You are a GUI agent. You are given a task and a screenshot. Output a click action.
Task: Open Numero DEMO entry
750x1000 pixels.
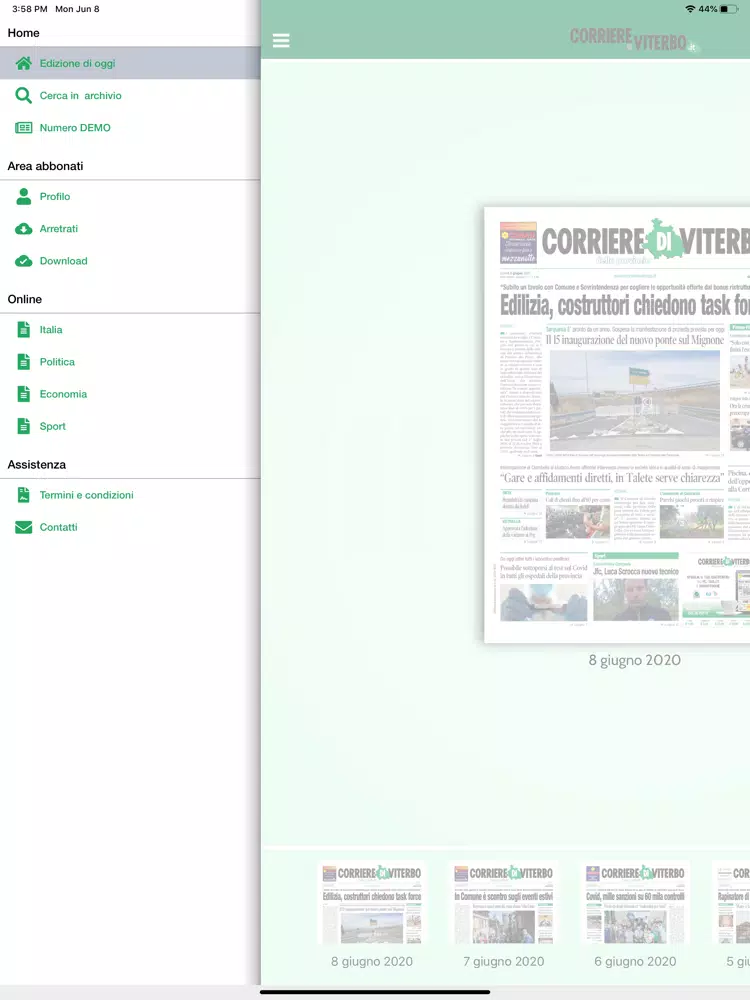coord(130,128)
